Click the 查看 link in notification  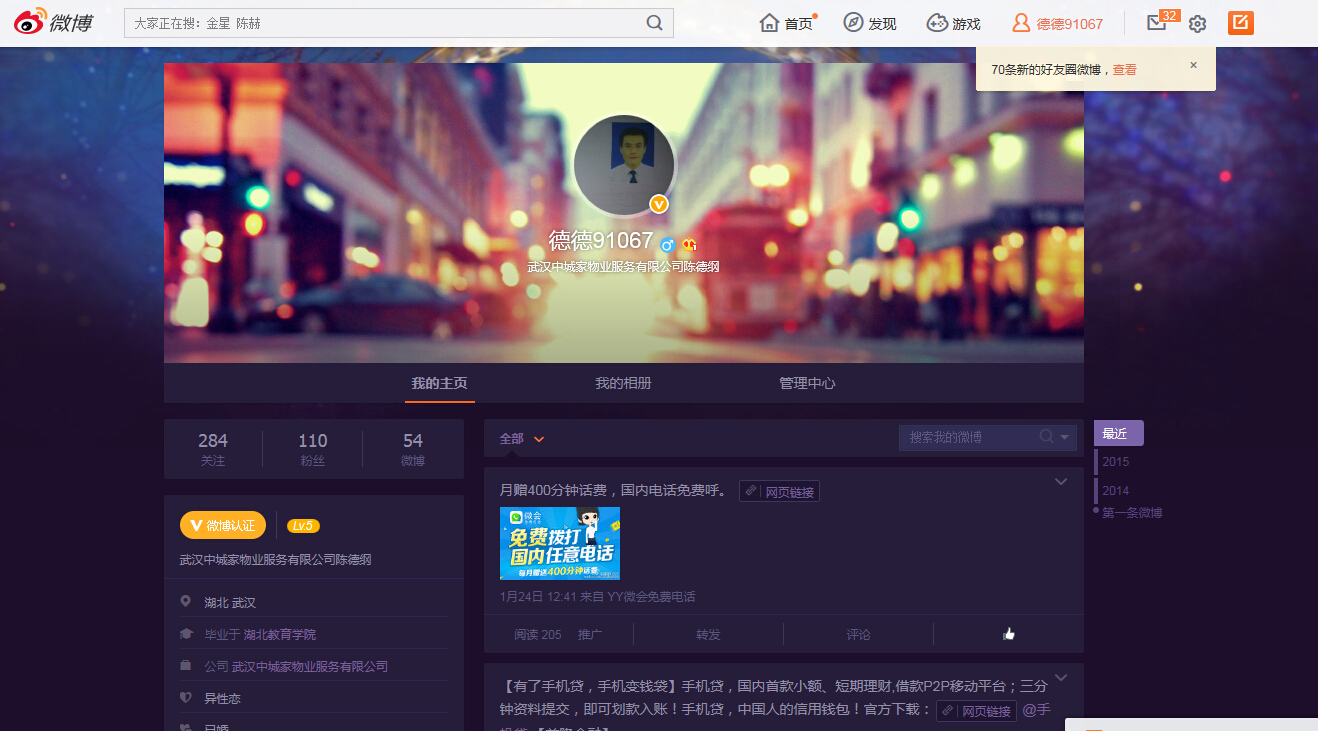1124,70
